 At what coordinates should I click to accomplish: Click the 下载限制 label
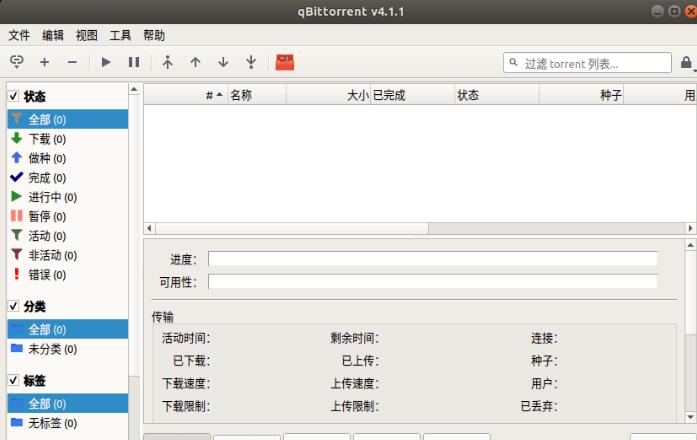(x=186, y=406)
